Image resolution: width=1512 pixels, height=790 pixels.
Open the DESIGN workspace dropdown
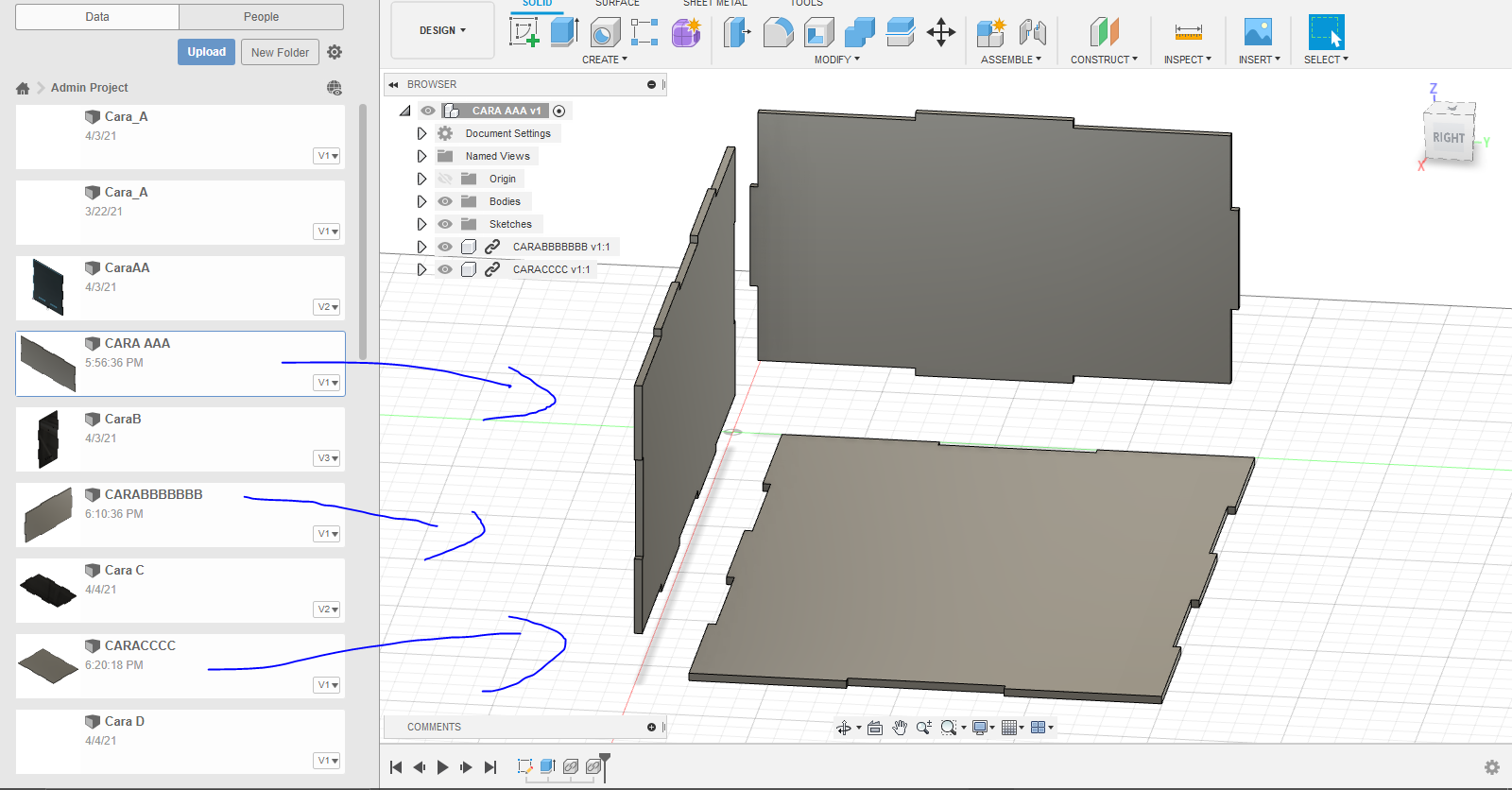pos(442,30)
